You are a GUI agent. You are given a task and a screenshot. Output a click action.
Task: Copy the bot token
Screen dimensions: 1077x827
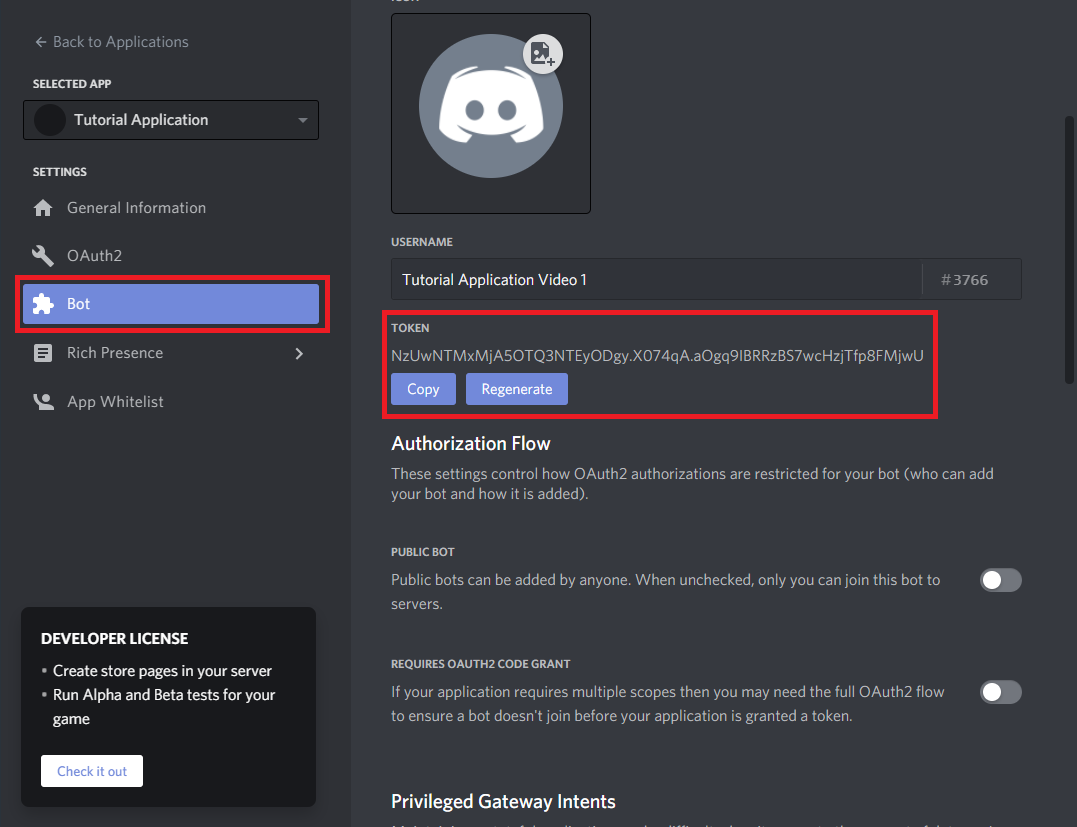point(423,389)
